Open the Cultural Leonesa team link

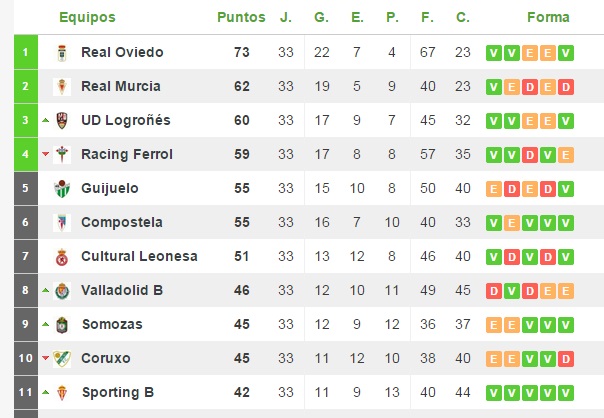(x=139, y=256)
